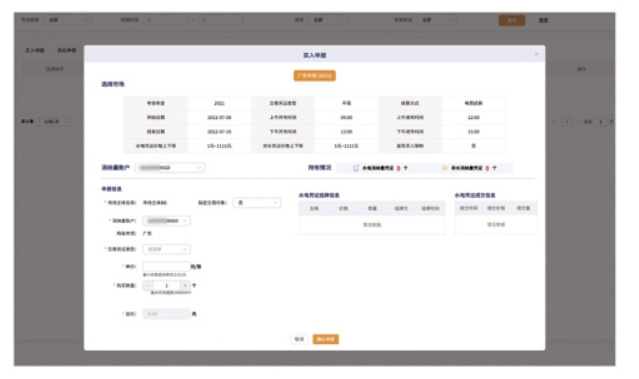Click the greyed total price field

[x=166, y=314]
